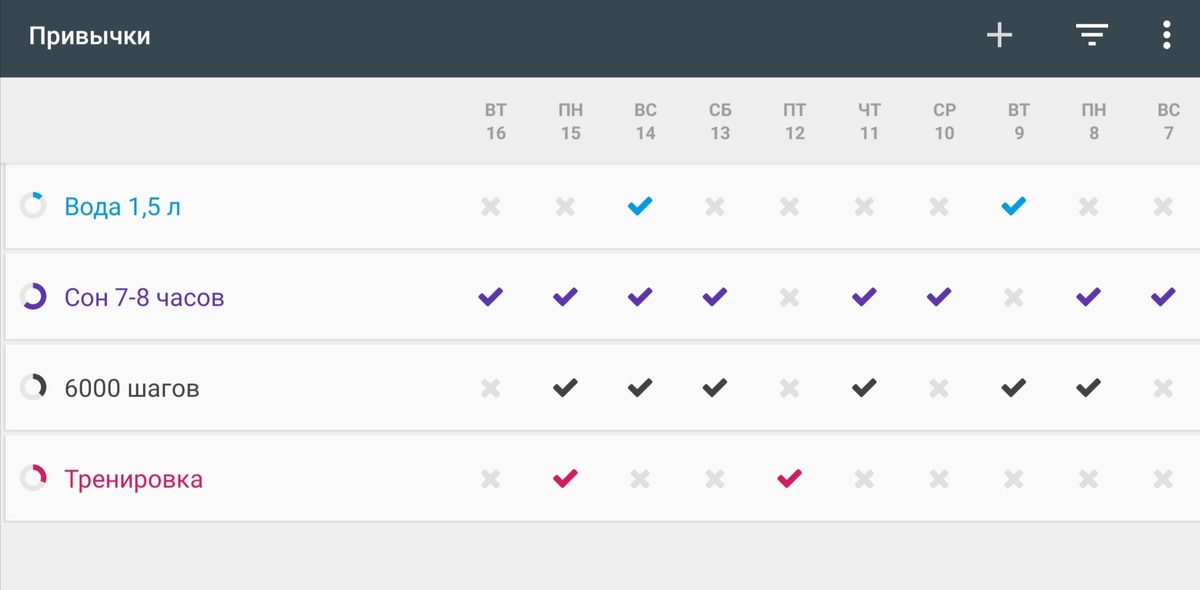Image resolution: width=1200 pixels, height=590 pixels.
Task: Open the filter and sort icon
Action: tap(1091, 37)
